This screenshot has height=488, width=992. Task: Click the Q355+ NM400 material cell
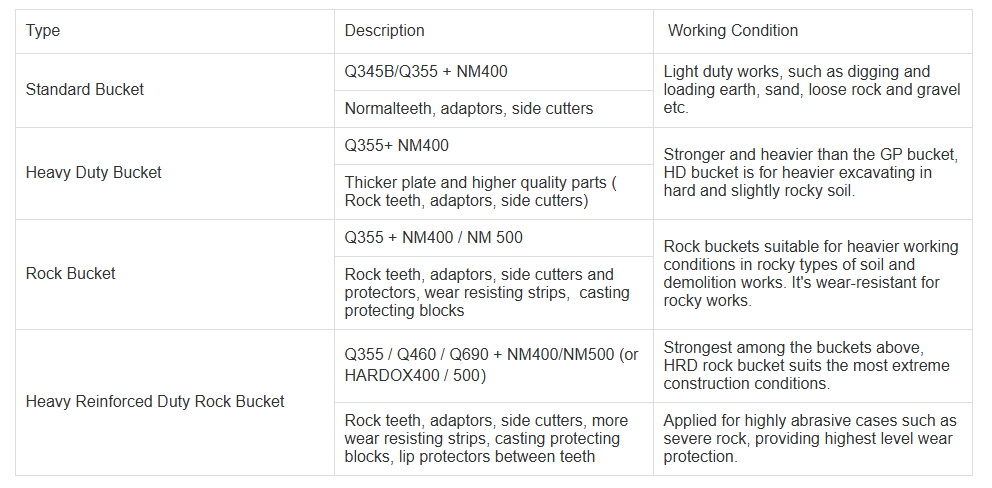397,146
